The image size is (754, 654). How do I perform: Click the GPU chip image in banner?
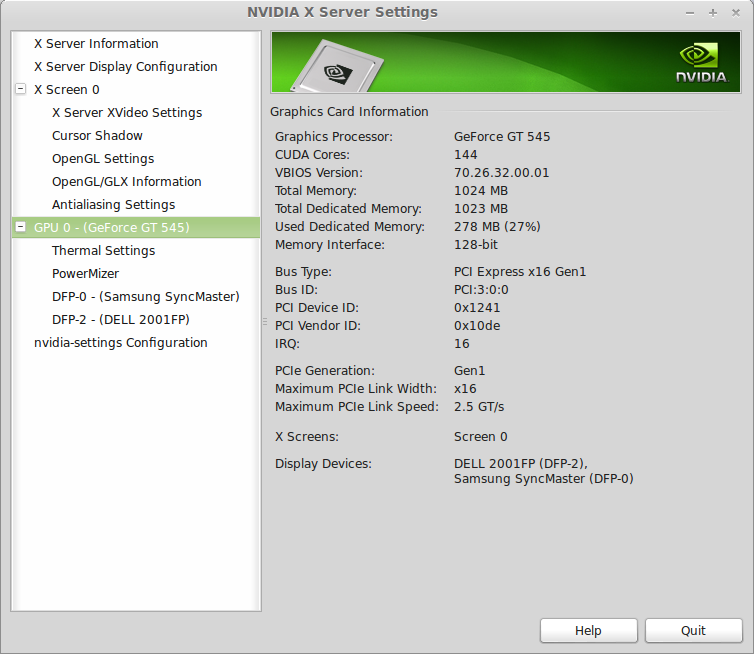coord(338,66)
